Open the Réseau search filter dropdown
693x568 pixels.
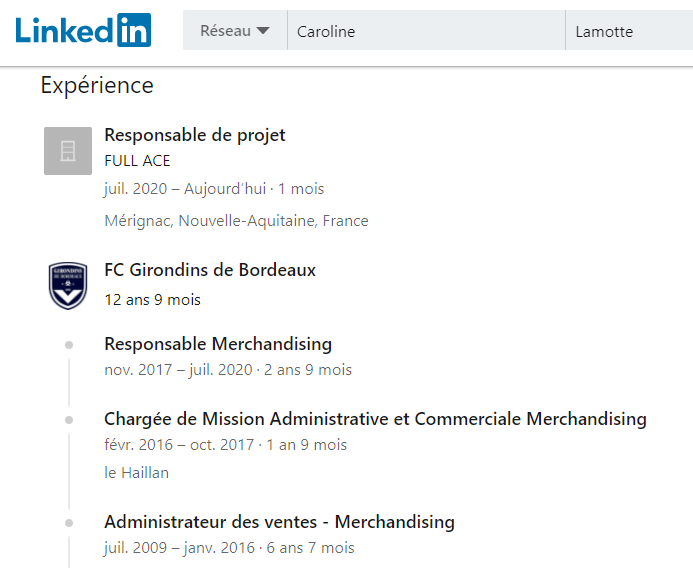[x=234, y=31]
